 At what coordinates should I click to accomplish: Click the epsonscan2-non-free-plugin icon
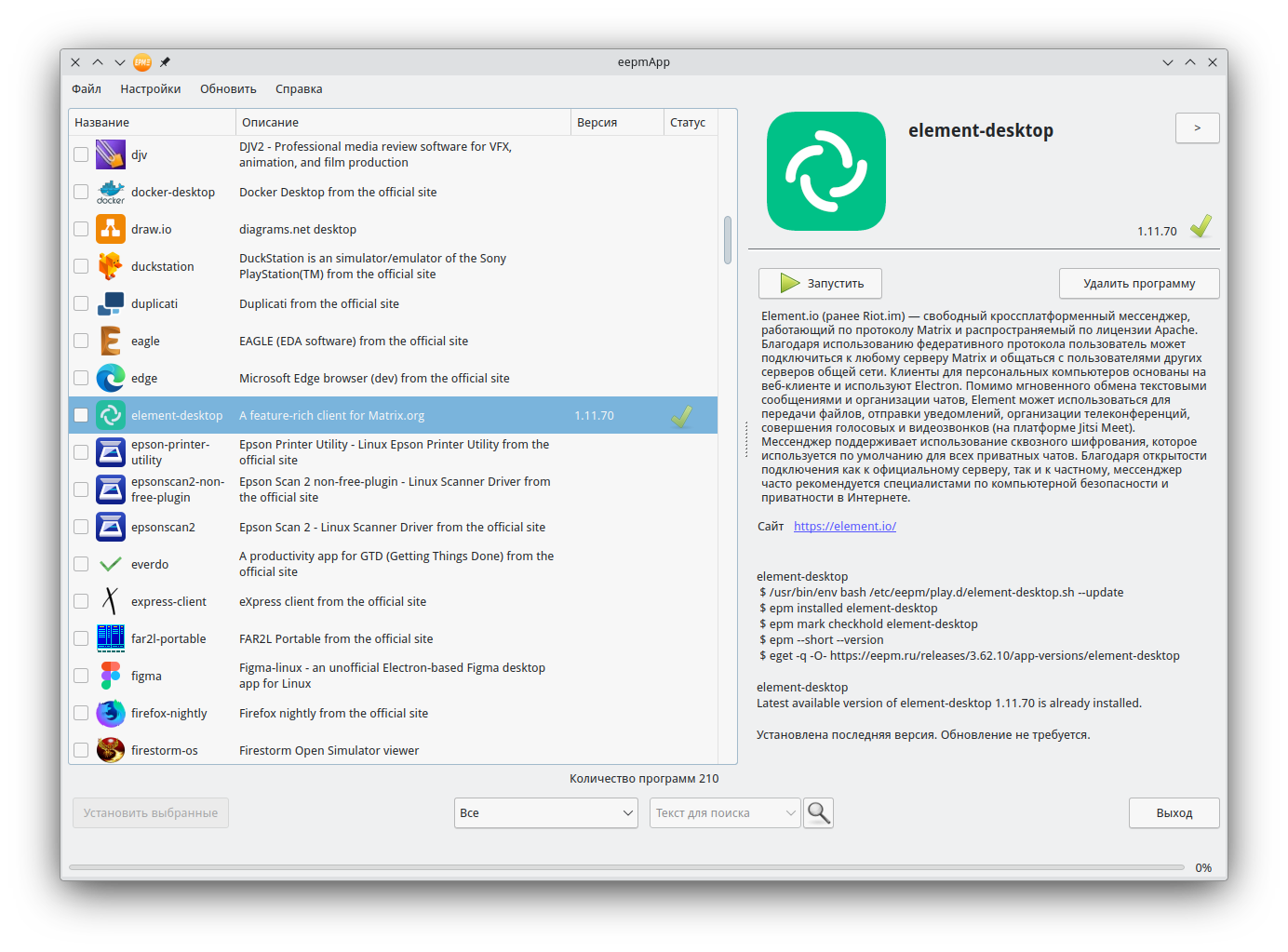pyautogui.click(x=111, y=489)
